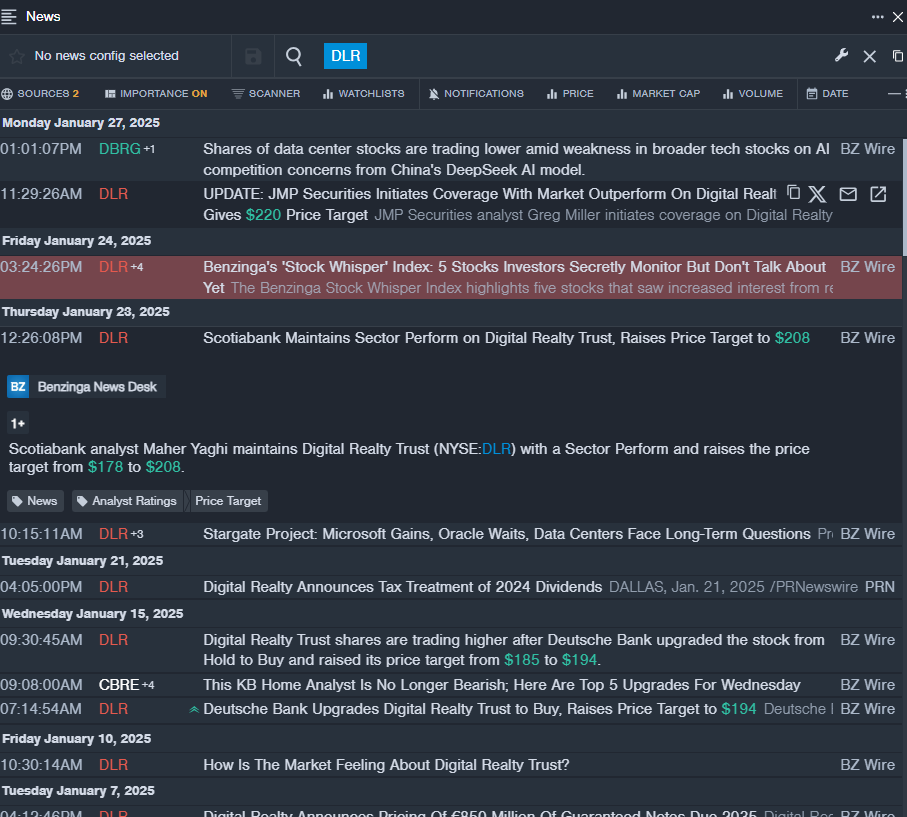This screenshot has height=817, width=907.
Task: Favorite the news config using star icon
Action: (x=17, y=56)
